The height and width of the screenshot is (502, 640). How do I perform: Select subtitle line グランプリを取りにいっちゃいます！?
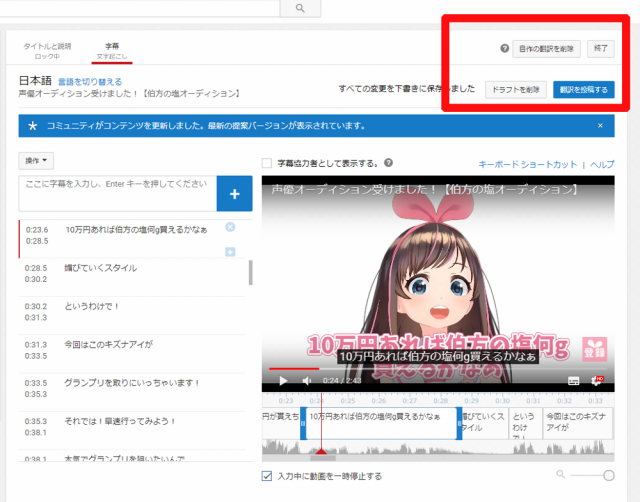click(x=132, y=383)
